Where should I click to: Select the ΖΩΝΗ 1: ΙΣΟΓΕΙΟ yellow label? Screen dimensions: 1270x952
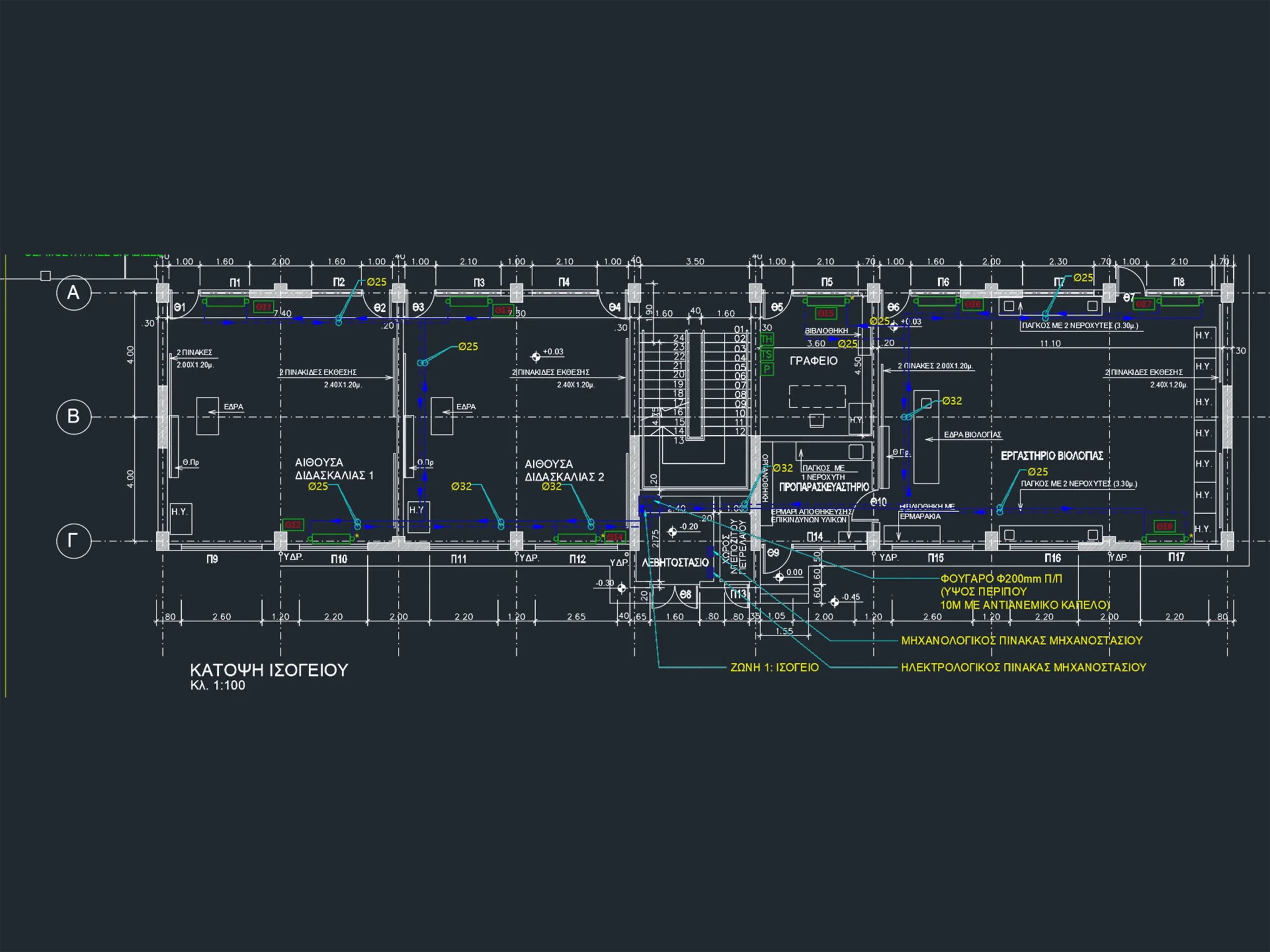[774, 667]
